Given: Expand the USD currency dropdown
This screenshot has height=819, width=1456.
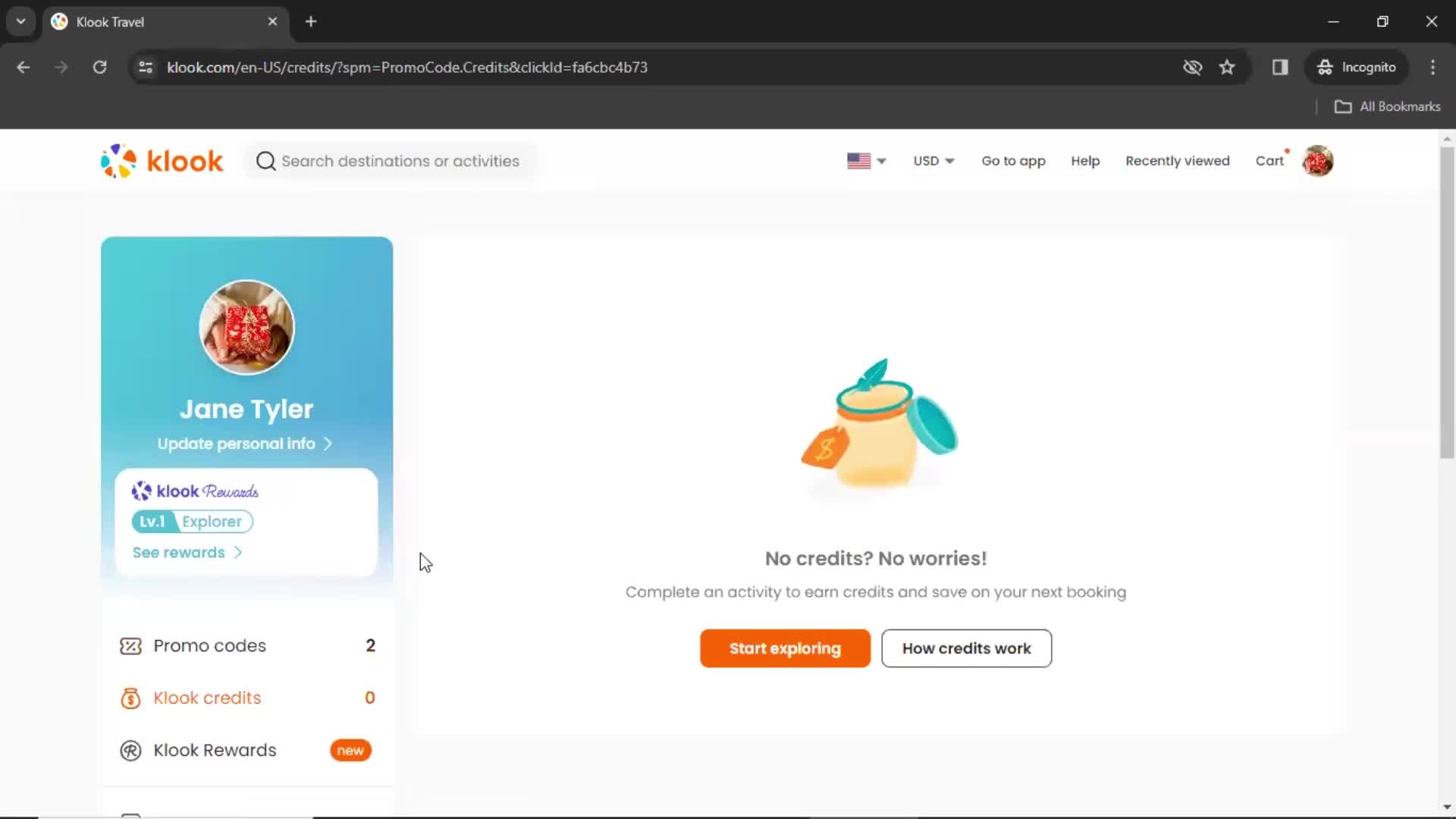Looking at the screenshot, I should point(933,161).
